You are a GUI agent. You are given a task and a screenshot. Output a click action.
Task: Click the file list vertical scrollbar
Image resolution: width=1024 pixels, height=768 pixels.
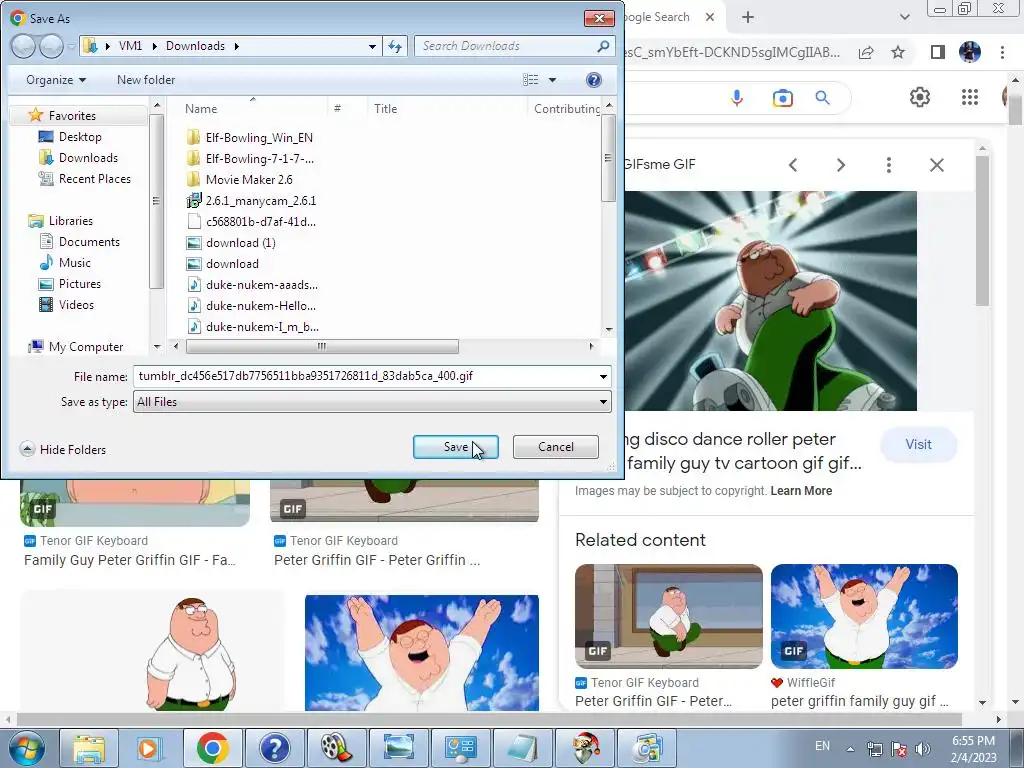[608, 158]
